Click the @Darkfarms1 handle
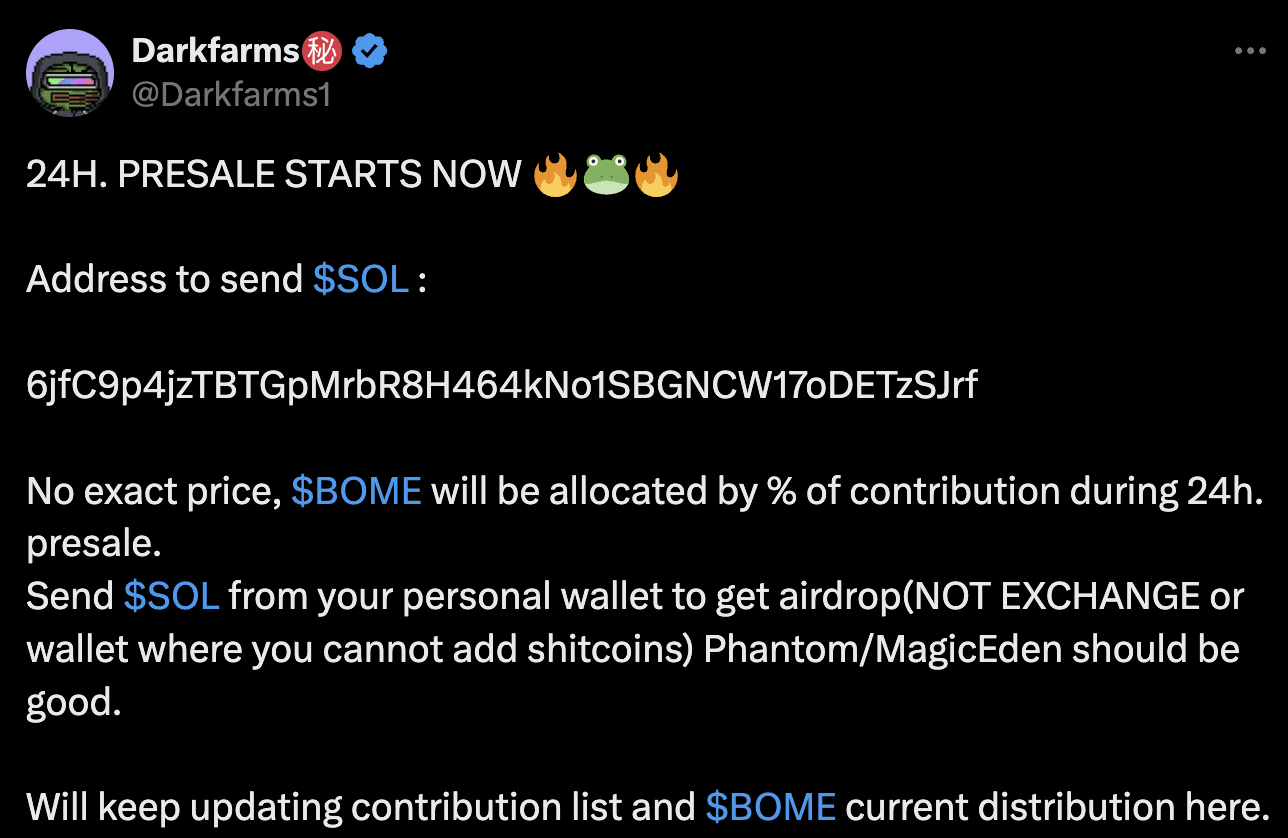 (x=232, y=95)
